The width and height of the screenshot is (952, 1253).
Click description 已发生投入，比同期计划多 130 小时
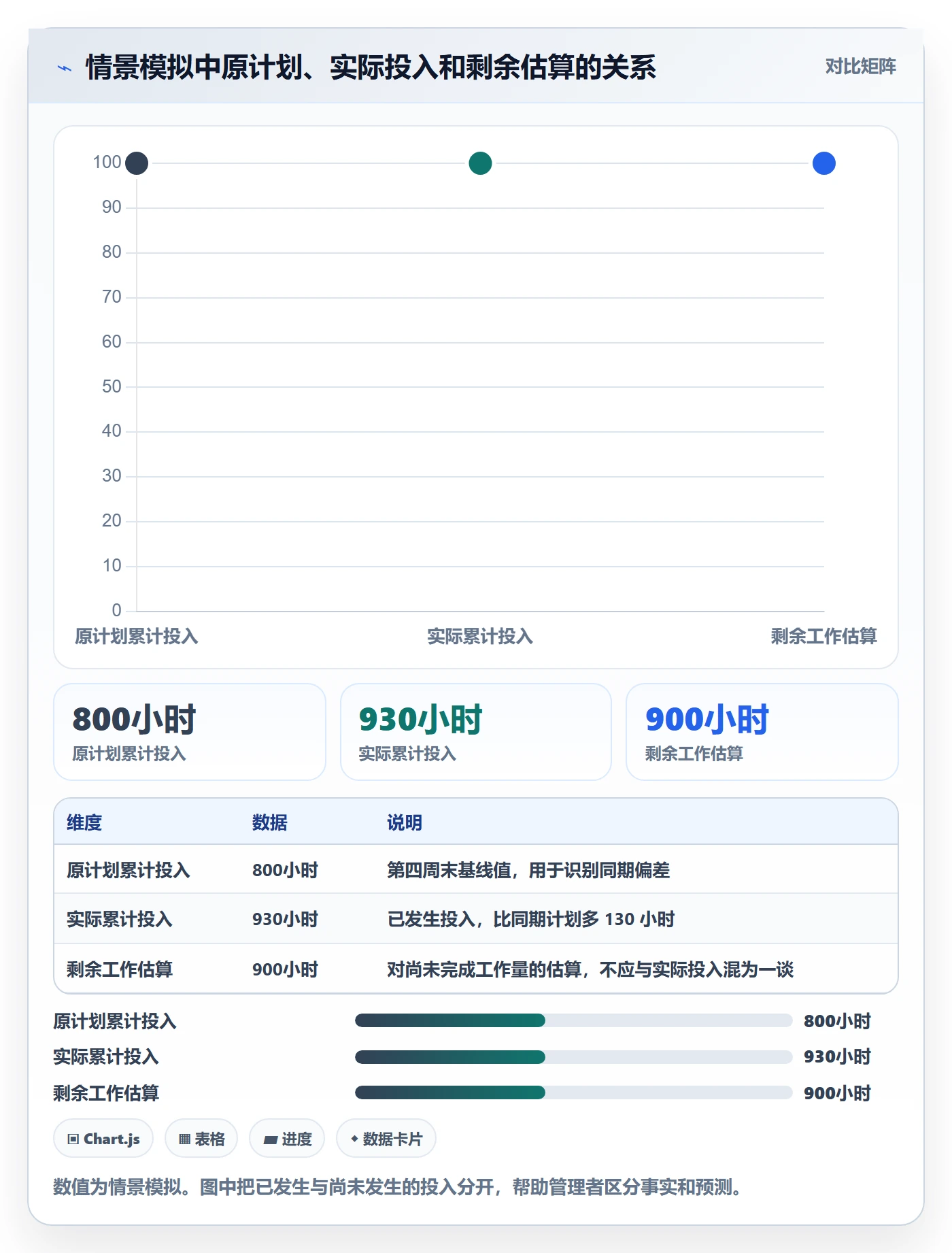click(531, 919)
